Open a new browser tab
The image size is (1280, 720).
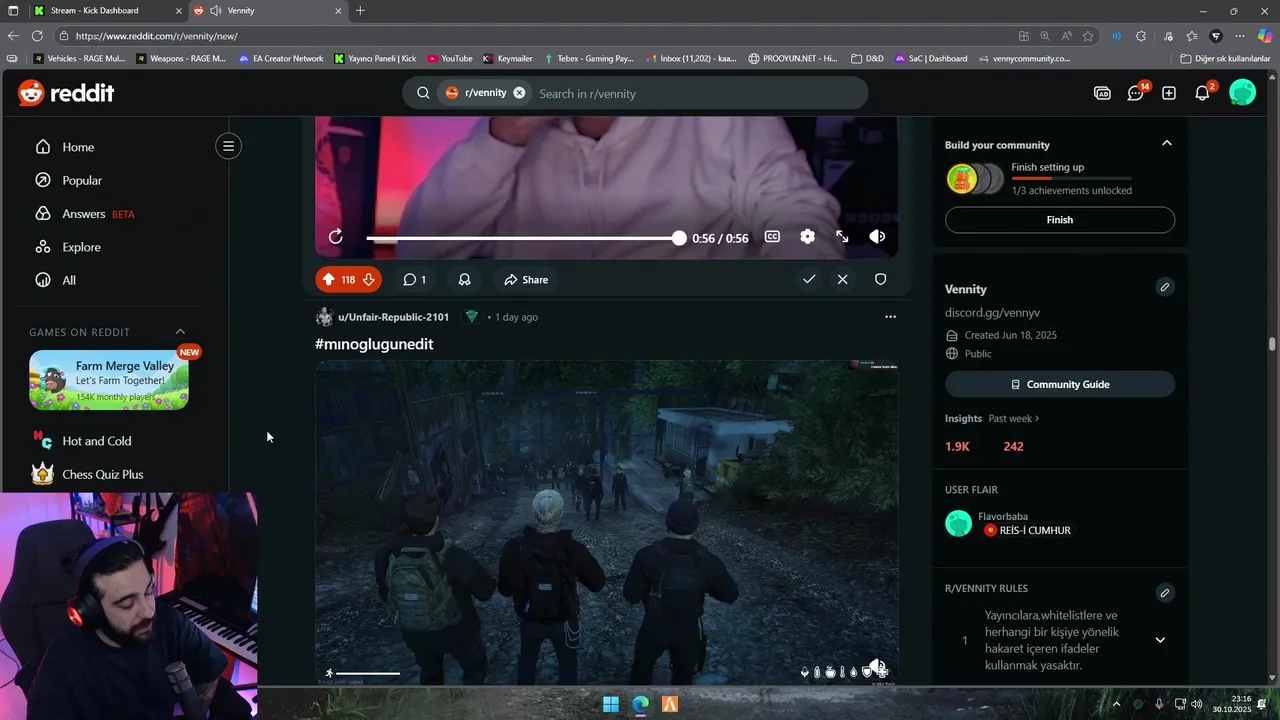coord(360,11)
